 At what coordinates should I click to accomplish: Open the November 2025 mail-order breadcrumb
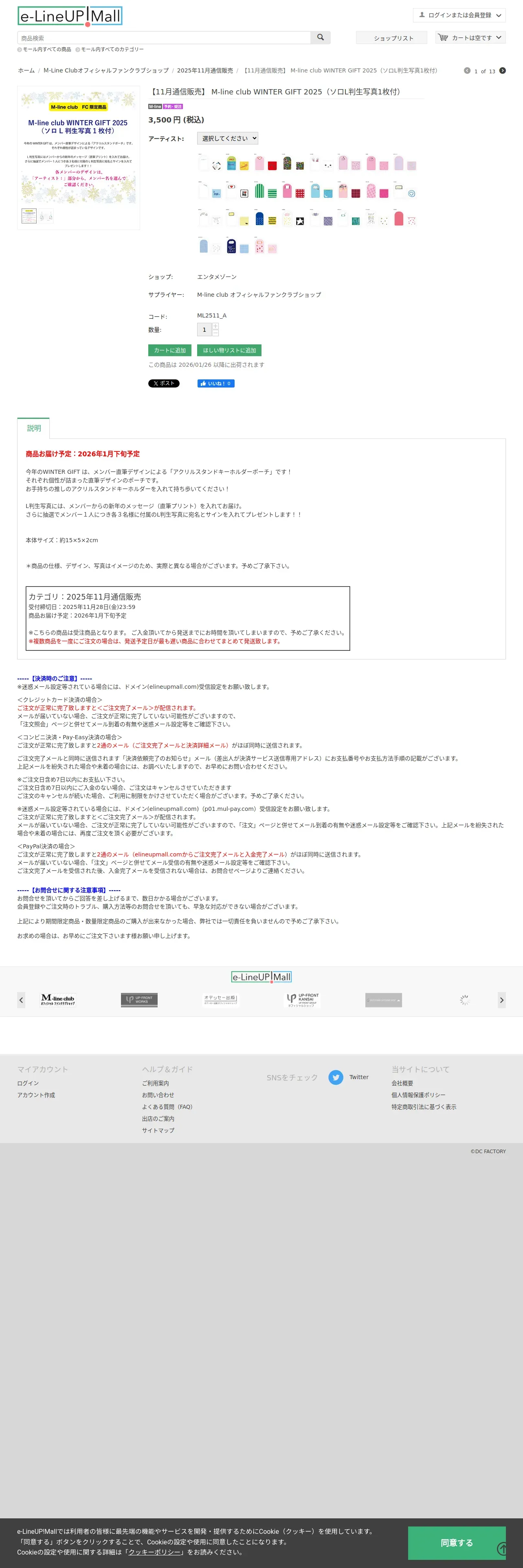point(205,70)
